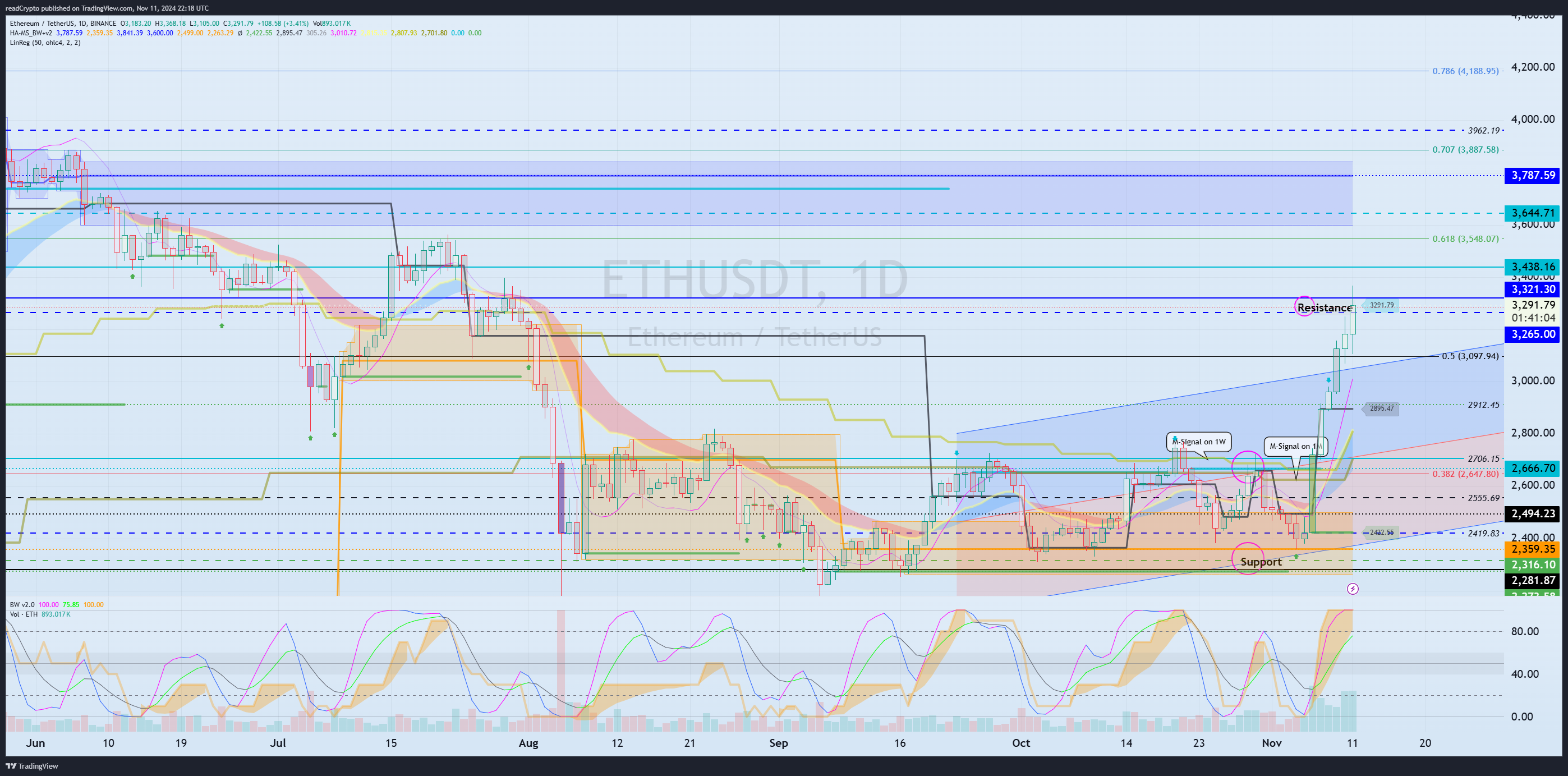Click the Vol · ETH volume legend

pyautogui.click(x=24, y=614)
